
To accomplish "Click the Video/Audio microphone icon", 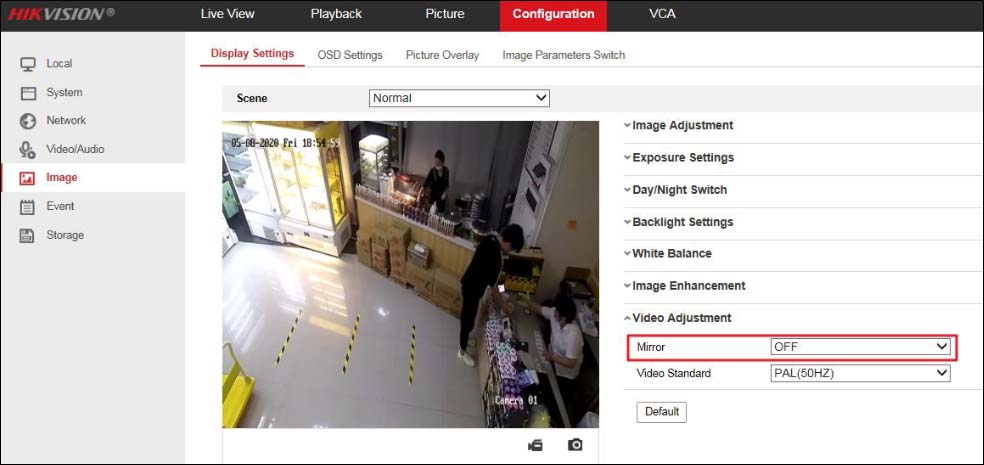I will pyautogui.click(x=28, y=150).
